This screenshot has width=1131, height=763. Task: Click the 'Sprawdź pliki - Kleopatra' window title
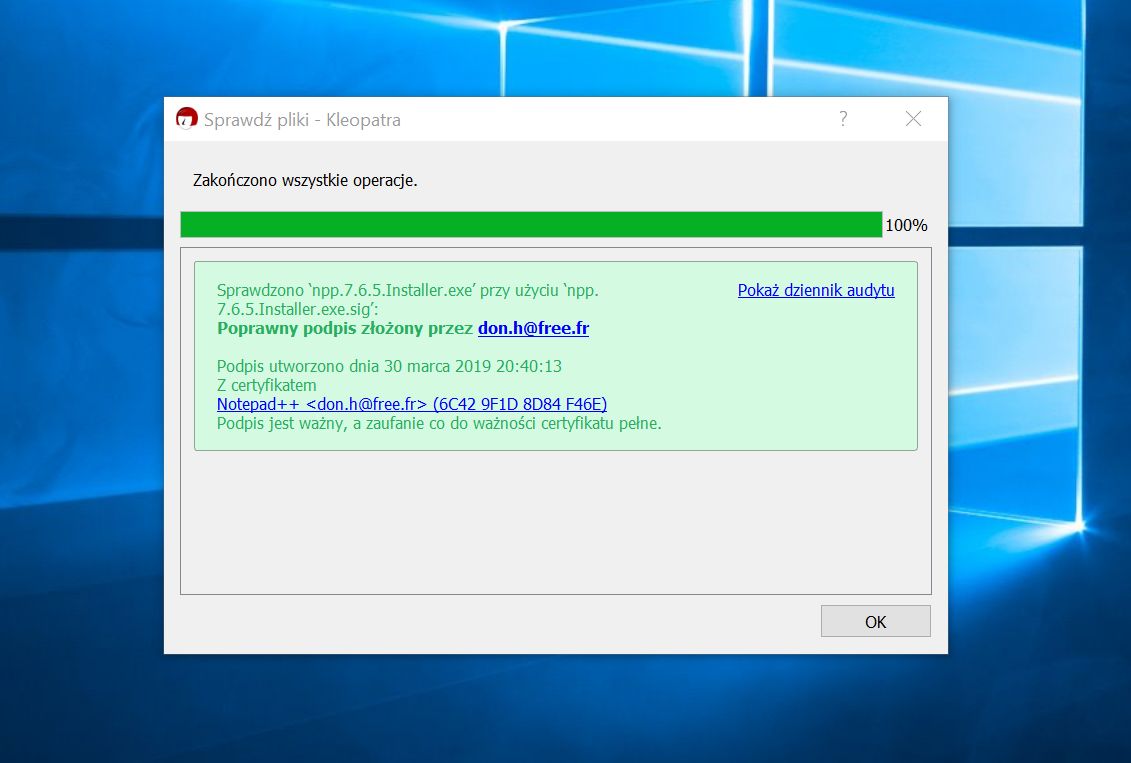(302, 120)
